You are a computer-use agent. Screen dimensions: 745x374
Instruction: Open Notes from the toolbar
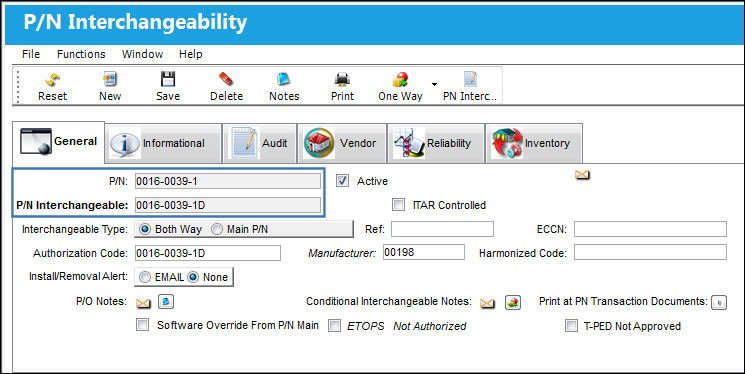[284, 79]
